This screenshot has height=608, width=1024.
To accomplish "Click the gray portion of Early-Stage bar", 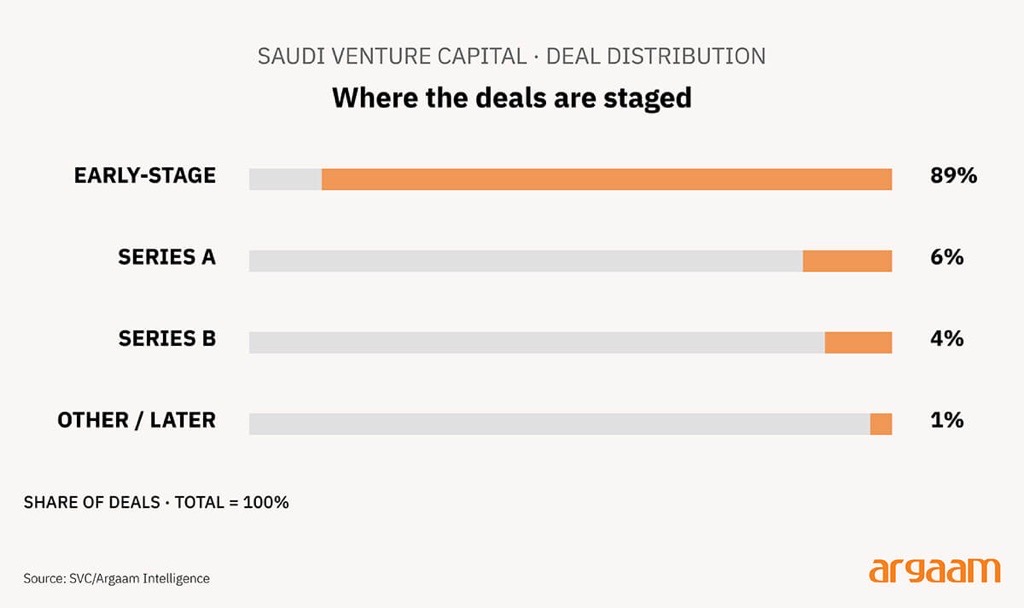I will click(x=285, y=179).
